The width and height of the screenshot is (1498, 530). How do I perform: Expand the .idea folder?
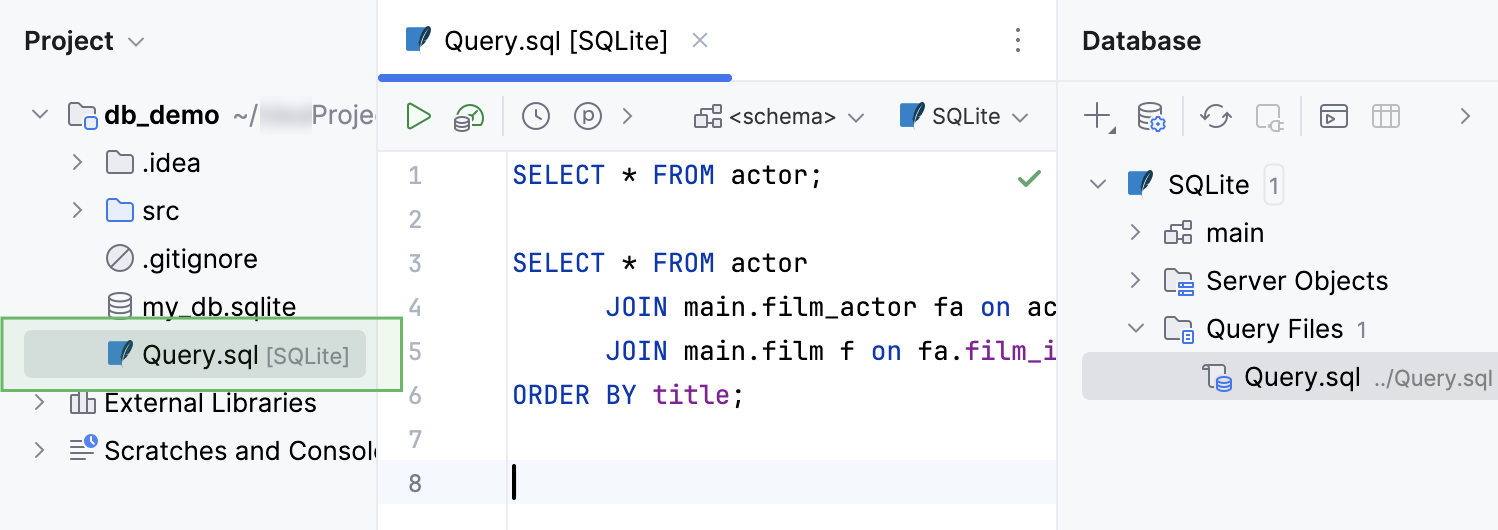coord(77,163)
